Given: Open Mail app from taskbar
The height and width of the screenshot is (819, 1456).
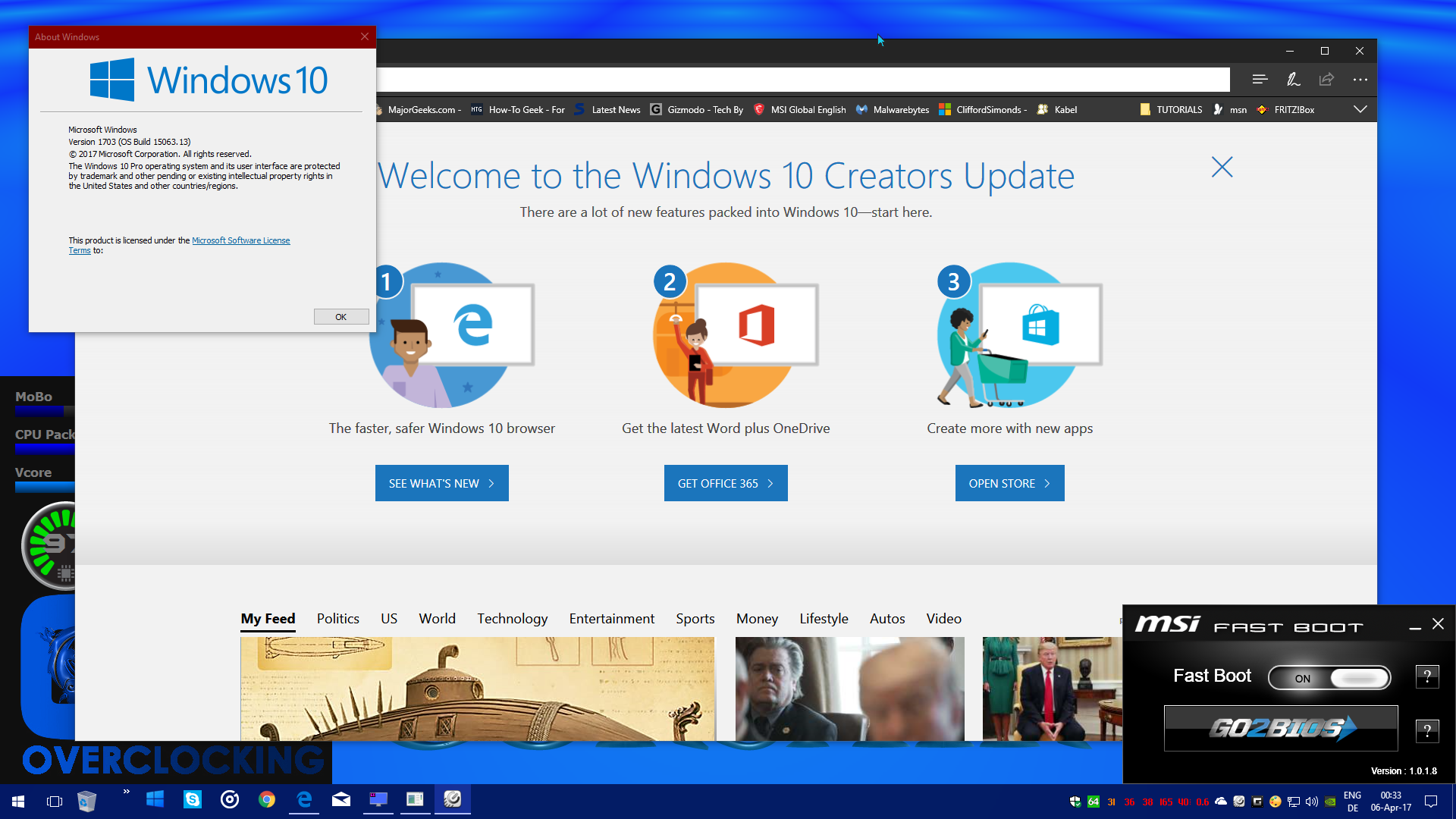Looking at the screenshot, I should pyautogui.click(x=341, y=799).
